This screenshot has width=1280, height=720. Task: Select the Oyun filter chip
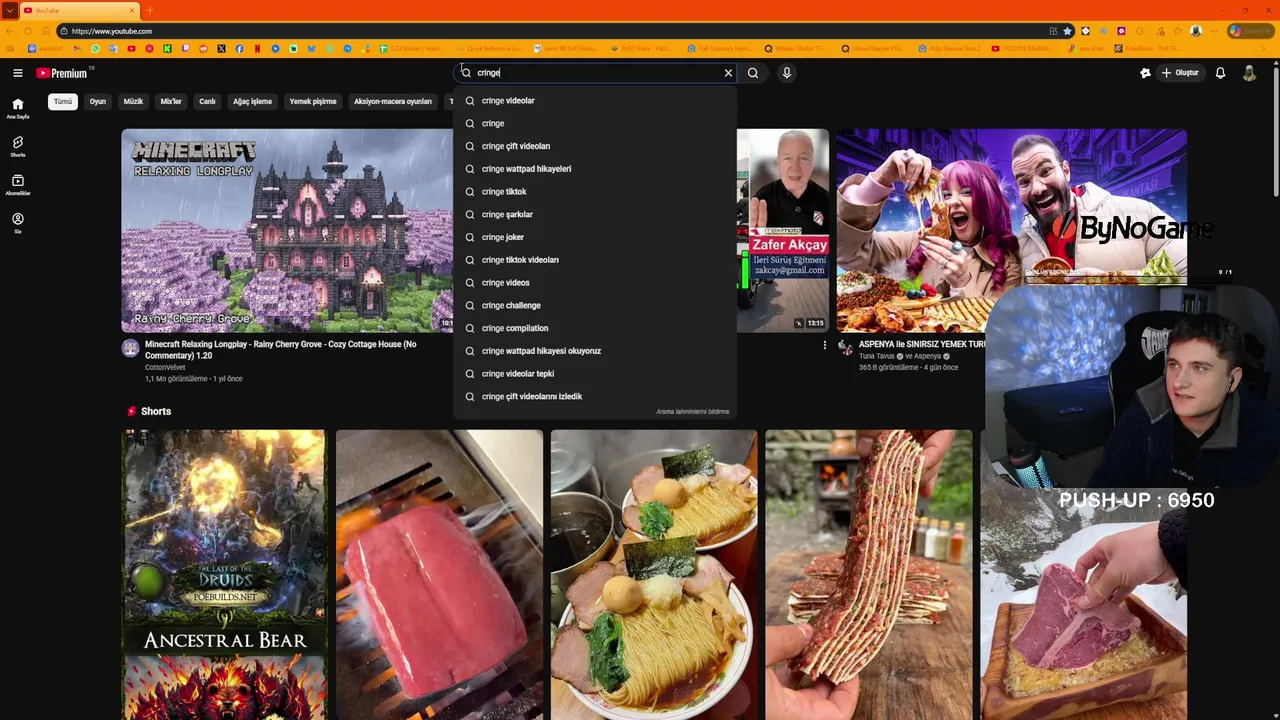pos(98,101)
